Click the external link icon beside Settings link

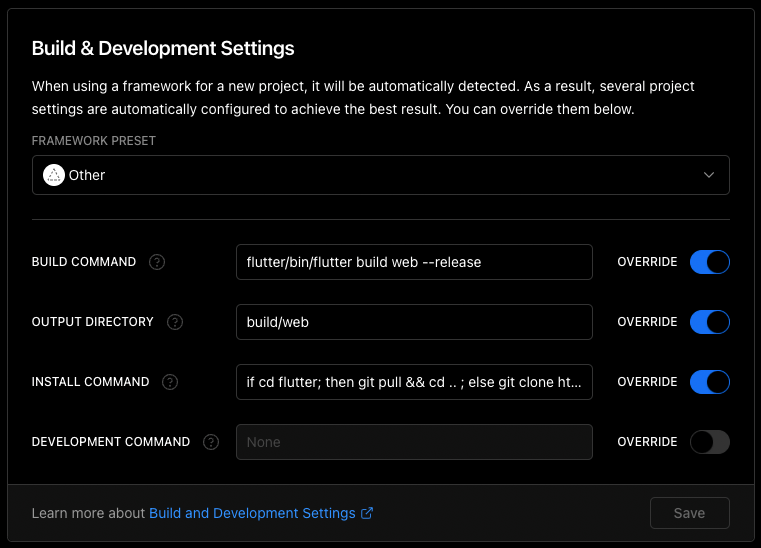(367, 513)
